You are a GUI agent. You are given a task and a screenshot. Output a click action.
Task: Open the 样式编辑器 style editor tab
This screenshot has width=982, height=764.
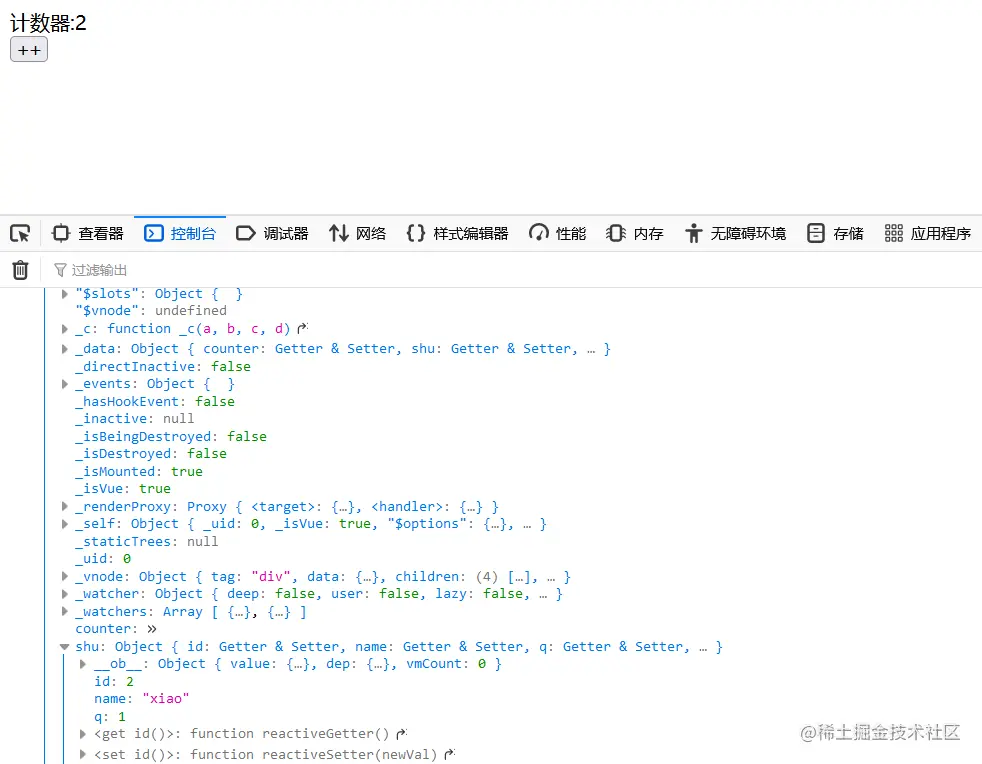point(457,234)
